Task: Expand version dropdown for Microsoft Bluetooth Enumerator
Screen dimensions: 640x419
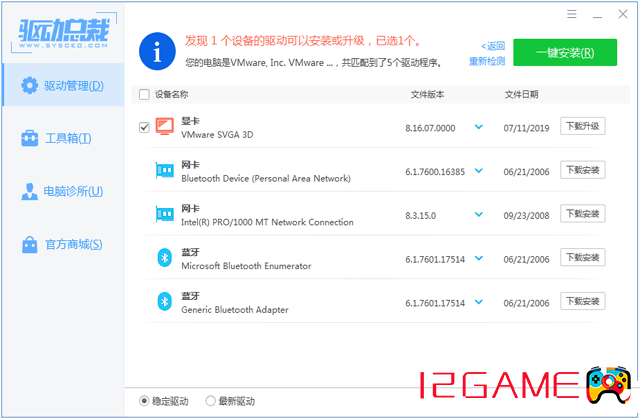Action: point(479,258)
